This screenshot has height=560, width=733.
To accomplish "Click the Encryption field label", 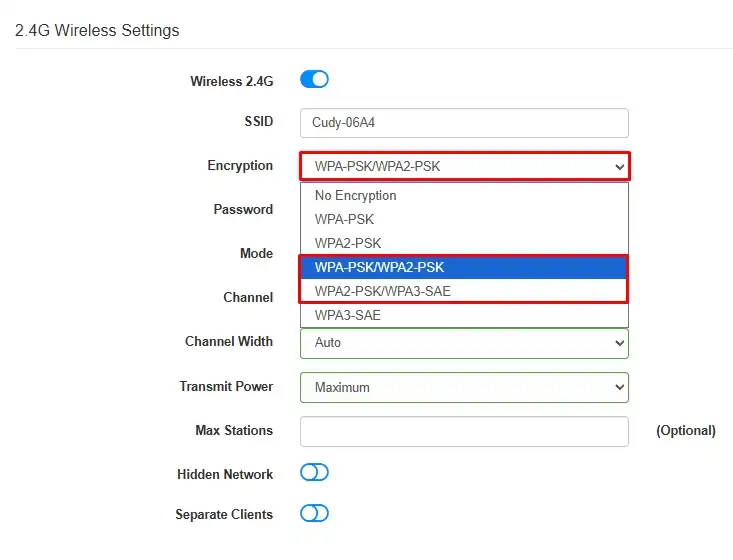I will tap(240, 165).
